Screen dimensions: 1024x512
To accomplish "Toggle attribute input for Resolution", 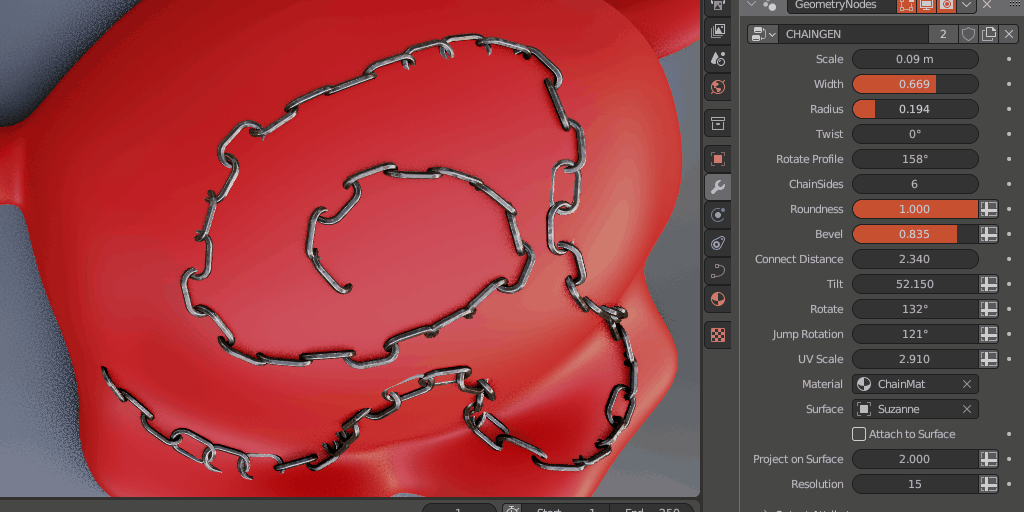I will 989,484.
